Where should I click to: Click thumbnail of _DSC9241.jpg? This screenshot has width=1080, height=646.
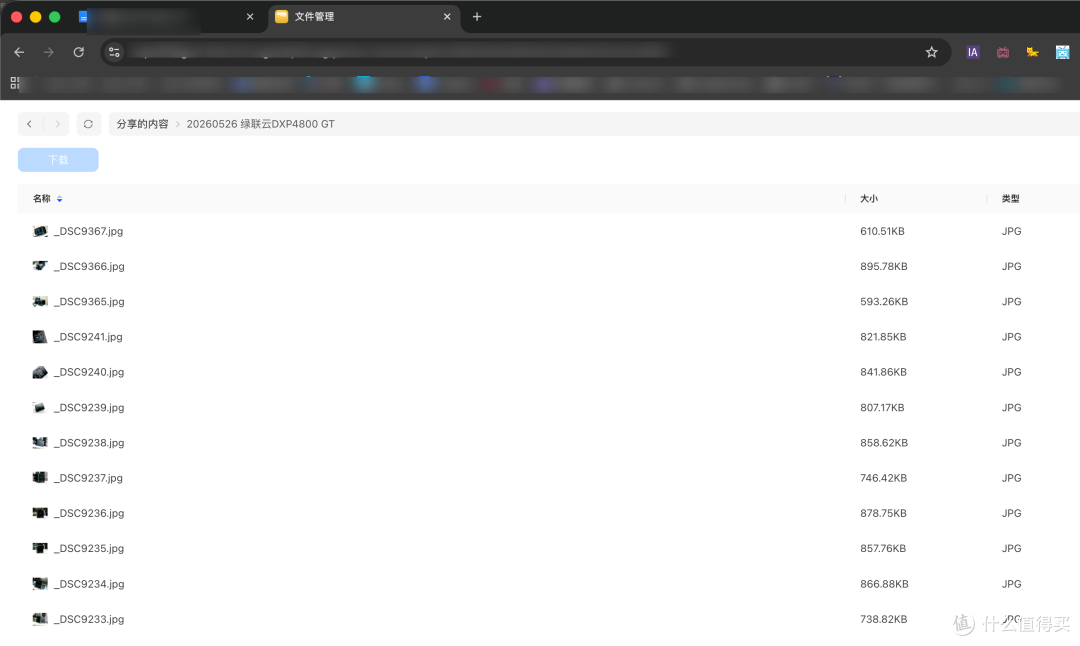[40, 337]
